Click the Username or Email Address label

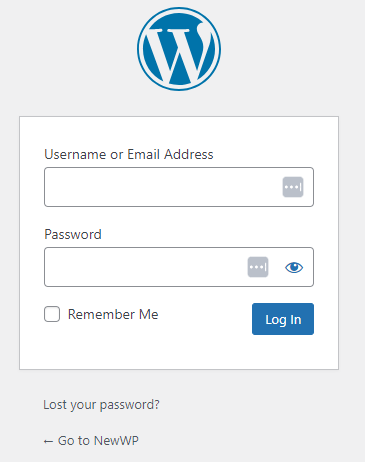tap(129, 155)
